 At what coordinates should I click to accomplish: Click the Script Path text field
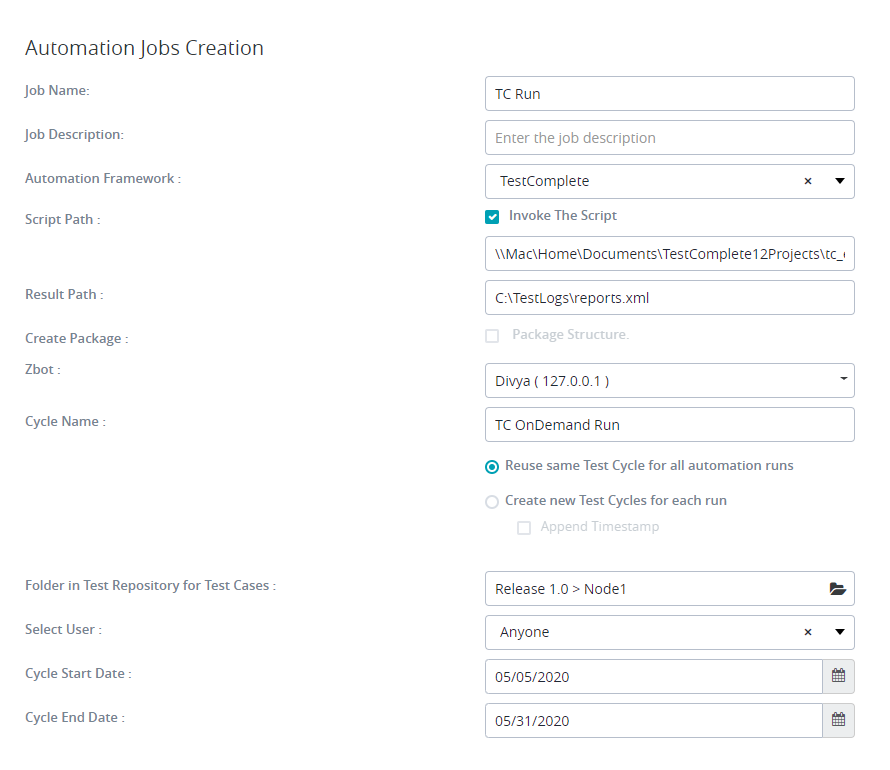pyautogui.click(x=669, y=254)
